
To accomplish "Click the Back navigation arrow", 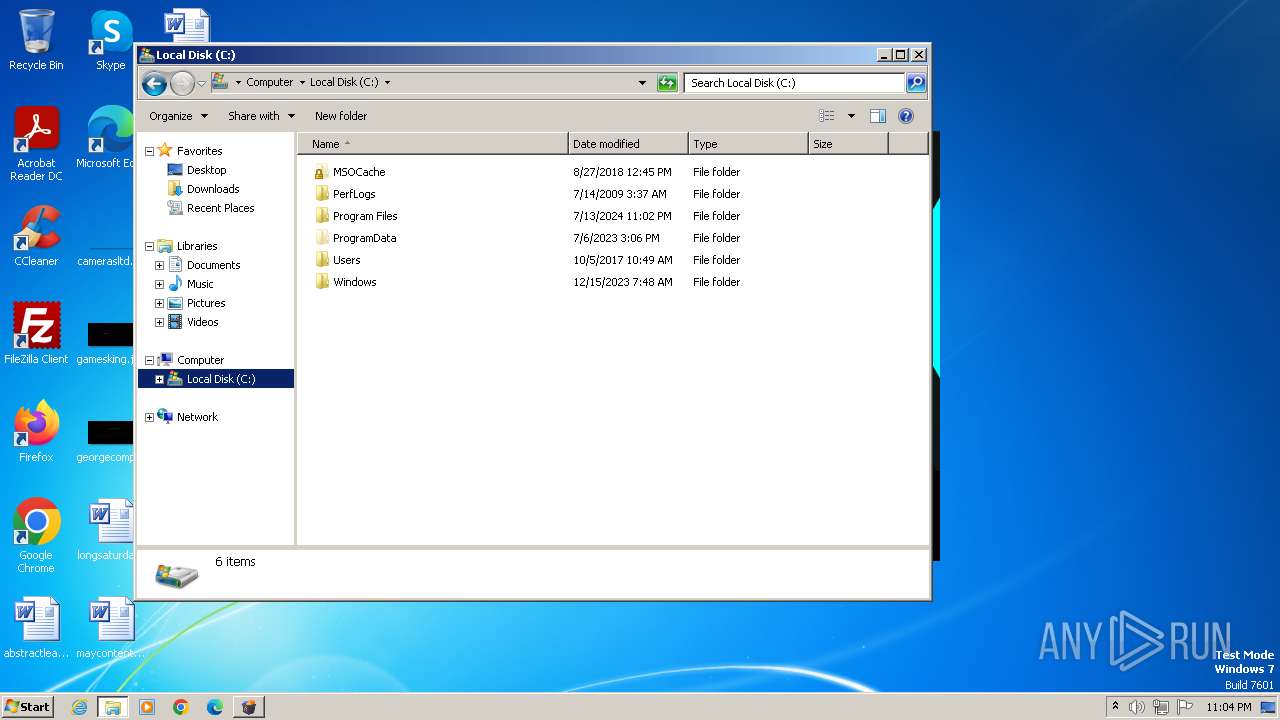I will click(154, 83).
